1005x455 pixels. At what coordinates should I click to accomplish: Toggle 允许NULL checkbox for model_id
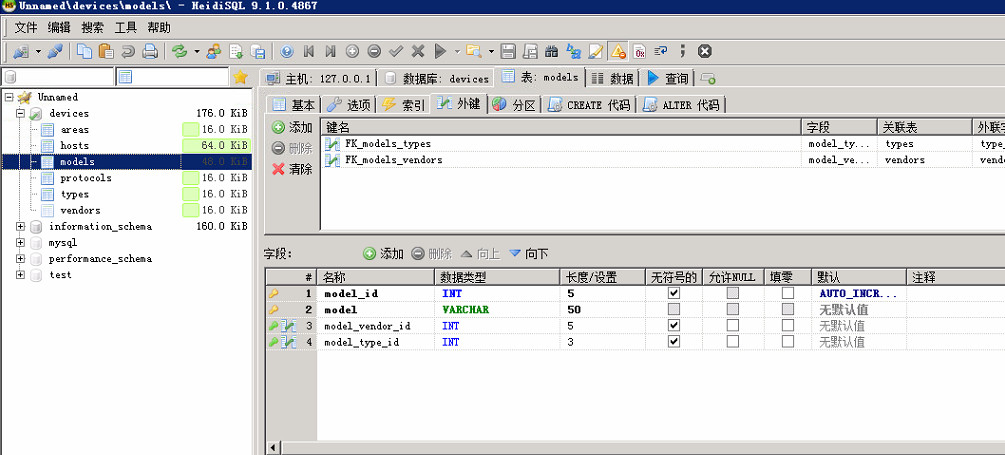click(x=733, y=294)
